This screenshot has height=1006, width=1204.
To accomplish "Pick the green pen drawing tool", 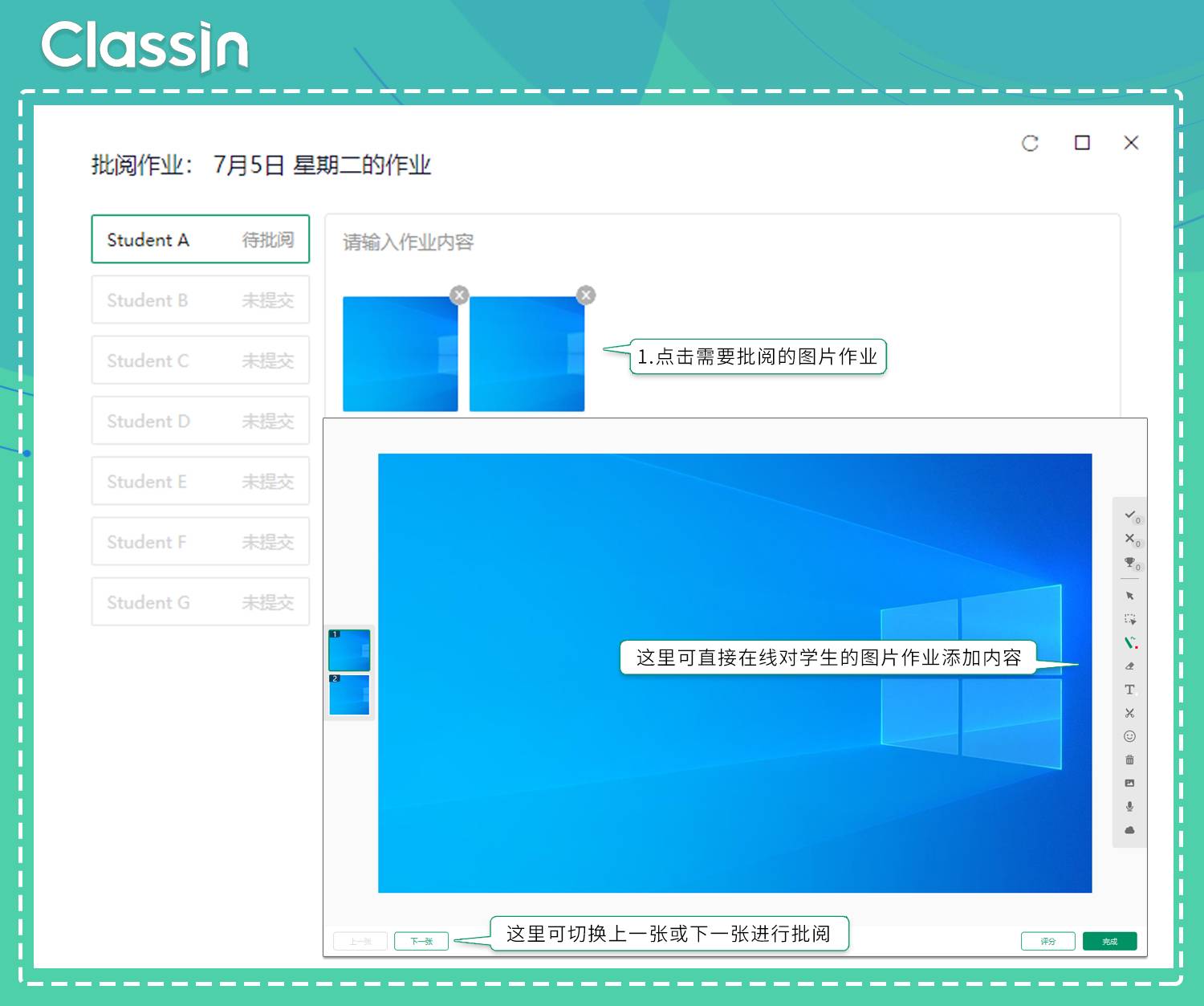I will click(x=1130, y=642).
